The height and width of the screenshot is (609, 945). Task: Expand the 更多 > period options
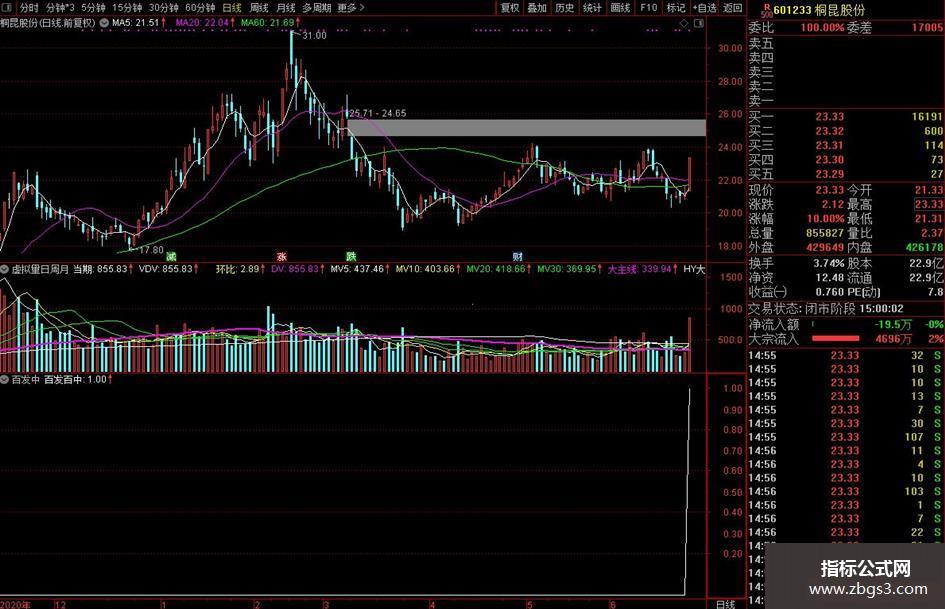pos(351,7)
